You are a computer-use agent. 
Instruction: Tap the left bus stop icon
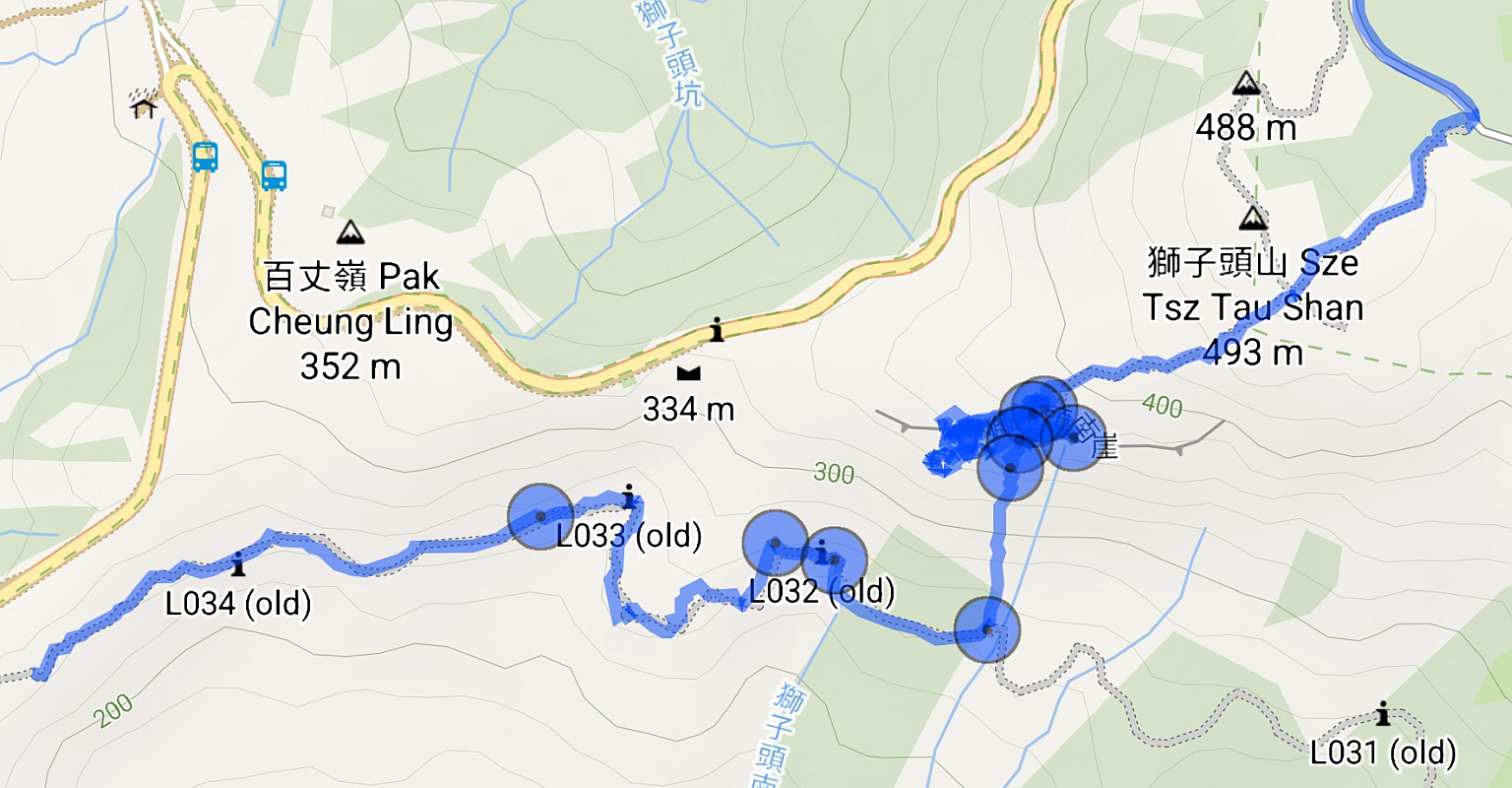point(205,157)
